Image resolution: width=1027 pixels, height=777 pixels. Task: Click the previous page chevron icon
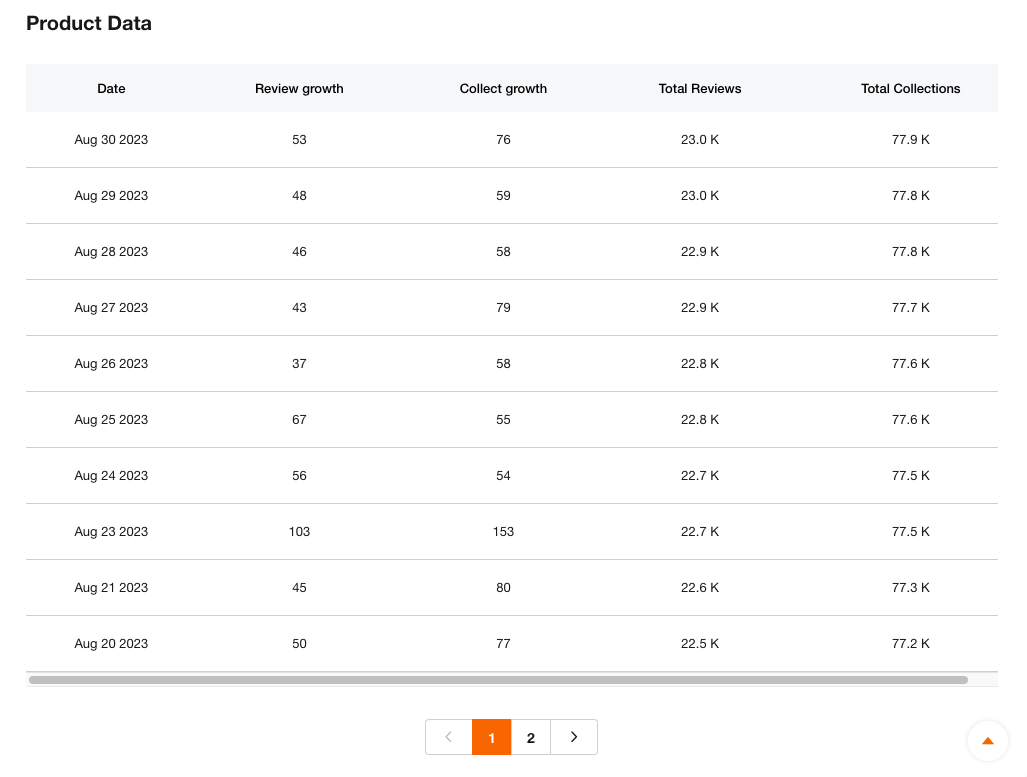coord(448,737)
